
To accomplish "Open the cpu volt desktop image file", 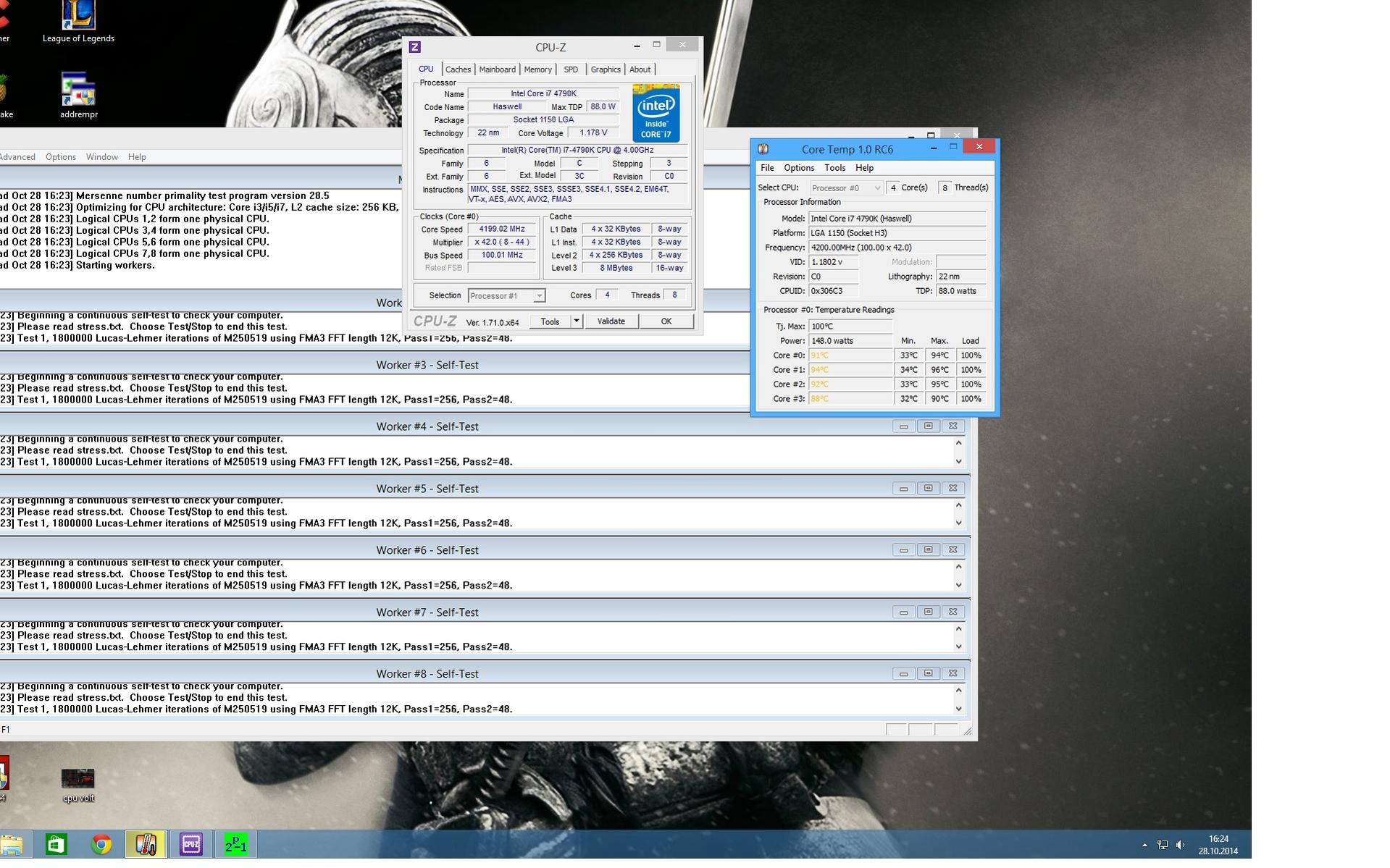I will pos(78,785).
